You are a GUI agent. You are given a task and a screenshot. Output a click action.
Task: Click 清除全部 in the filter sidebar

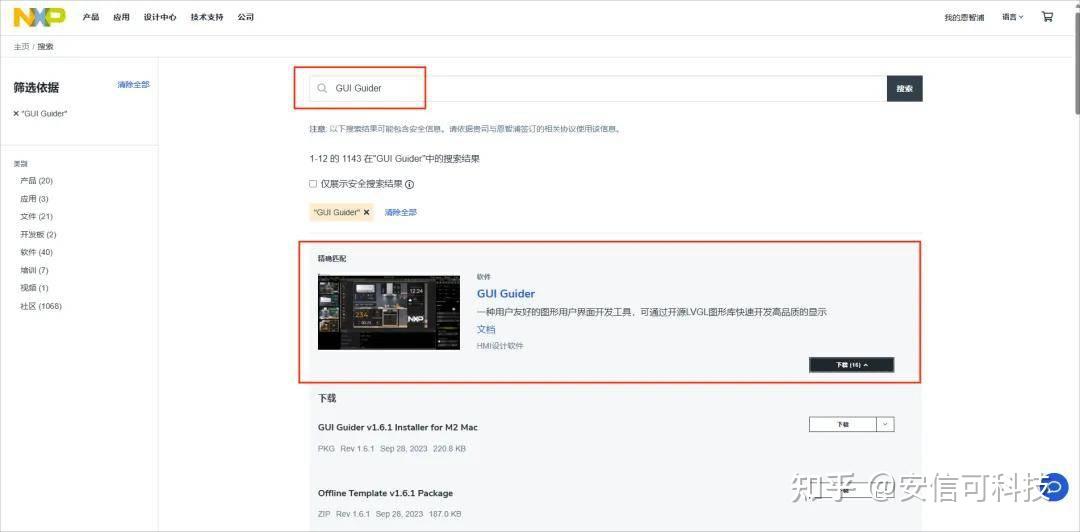click(x=134, y=85)
